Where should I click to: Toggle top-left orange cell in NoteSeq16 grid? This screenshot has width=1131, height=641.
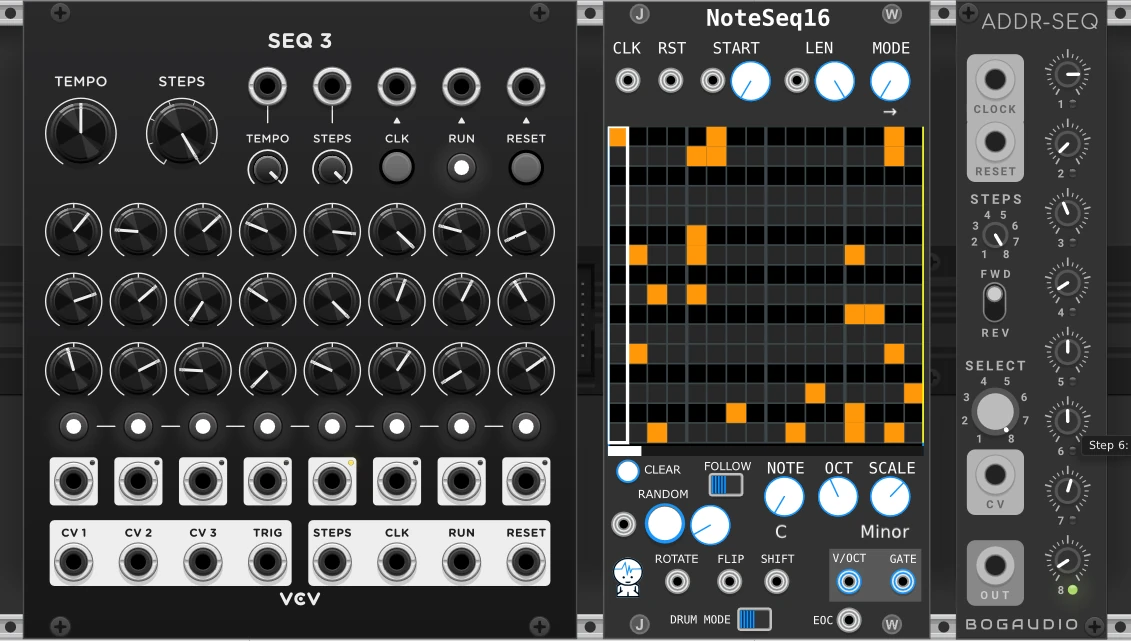click(618, 136)
